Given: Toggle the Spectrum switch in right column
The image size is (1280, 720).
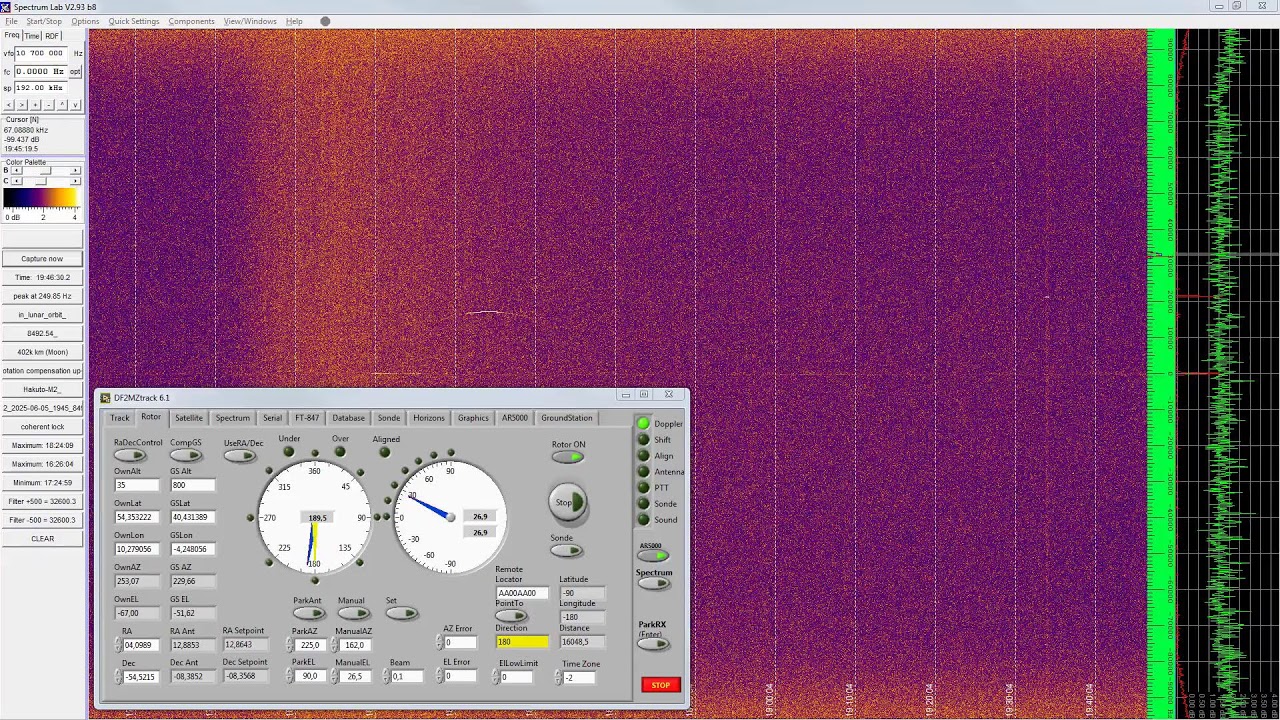Looking at the screenshot, I should (653, 583).
